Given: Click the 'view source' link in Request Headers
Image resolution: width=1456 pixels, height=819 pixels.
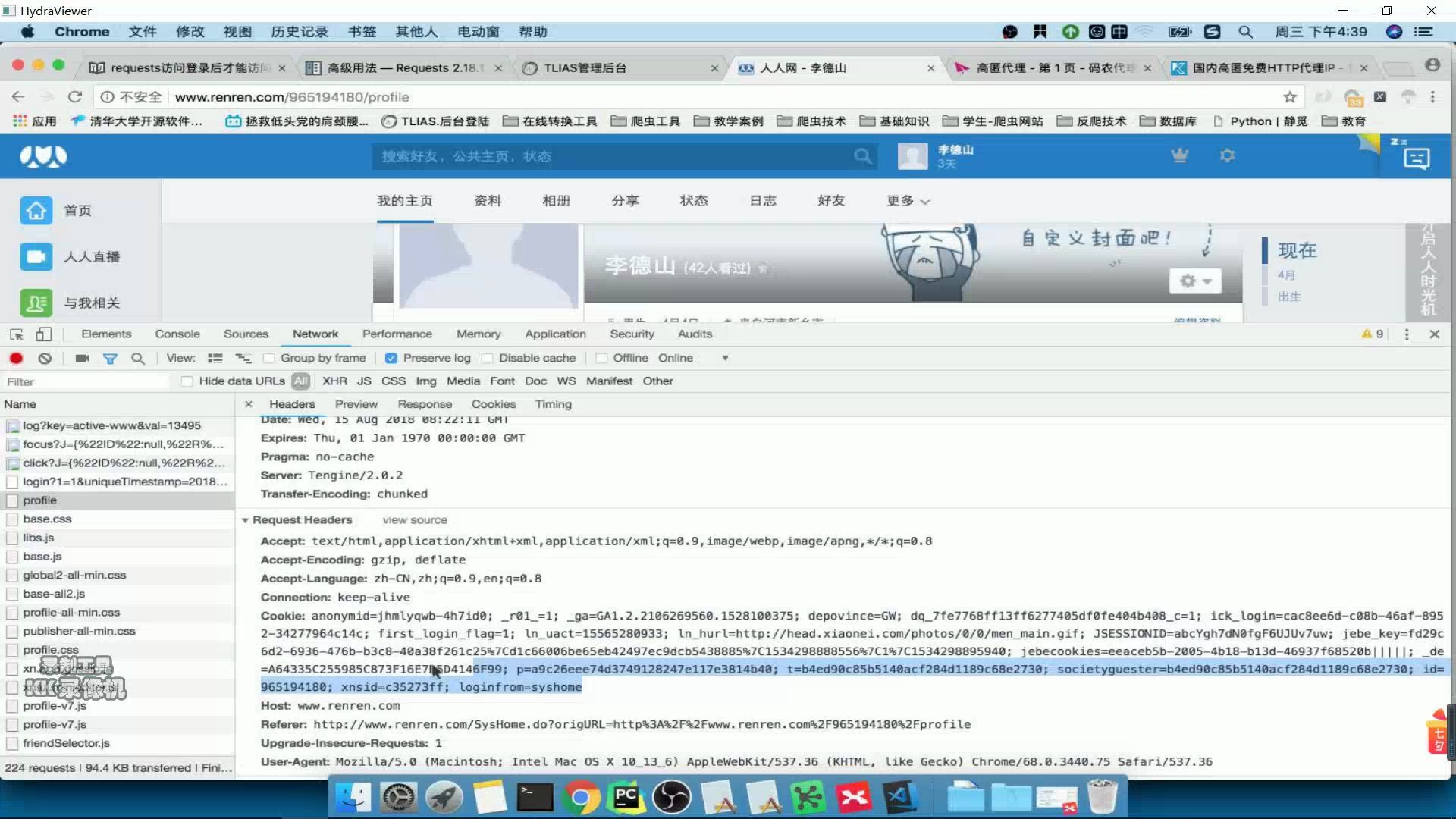Looking at the screenshot, I should [x=414, y=519].
